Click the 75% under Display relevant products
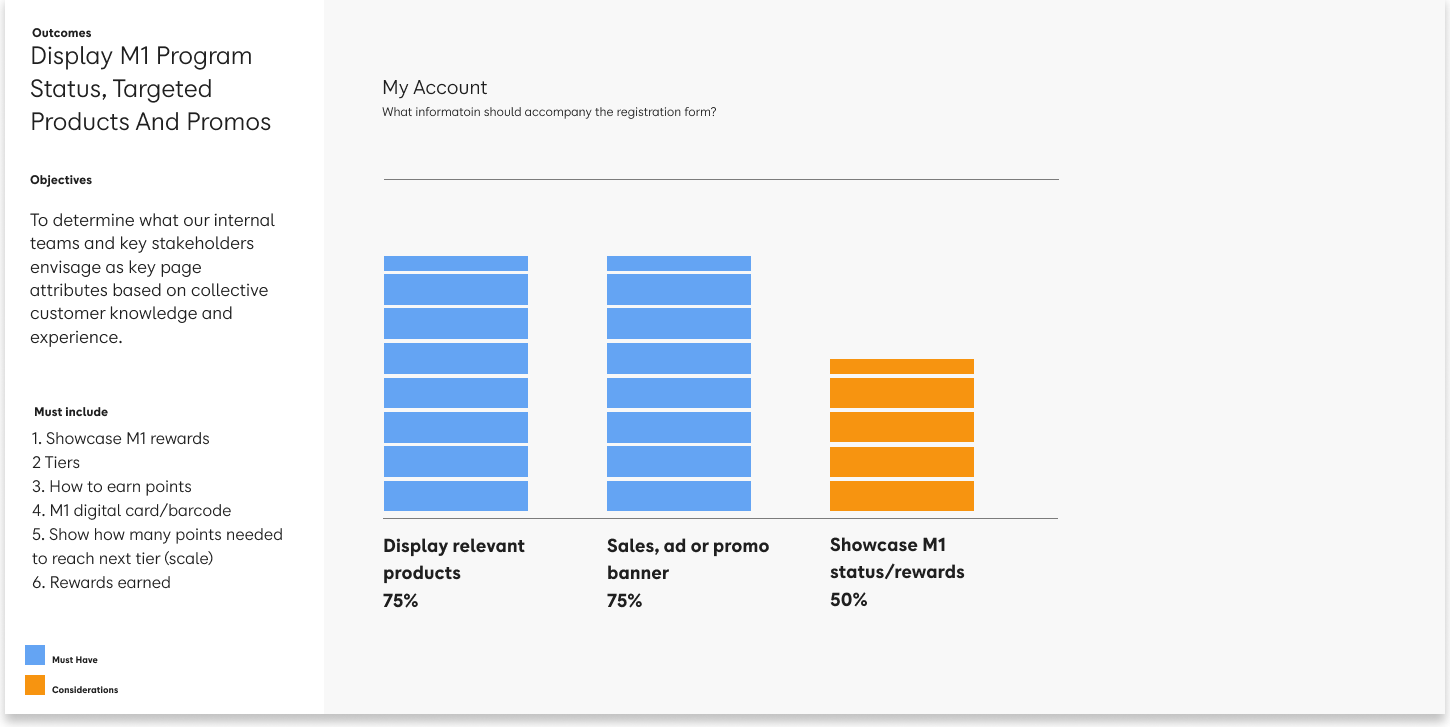Viewport: 1450px width, 727px height. 400,600
